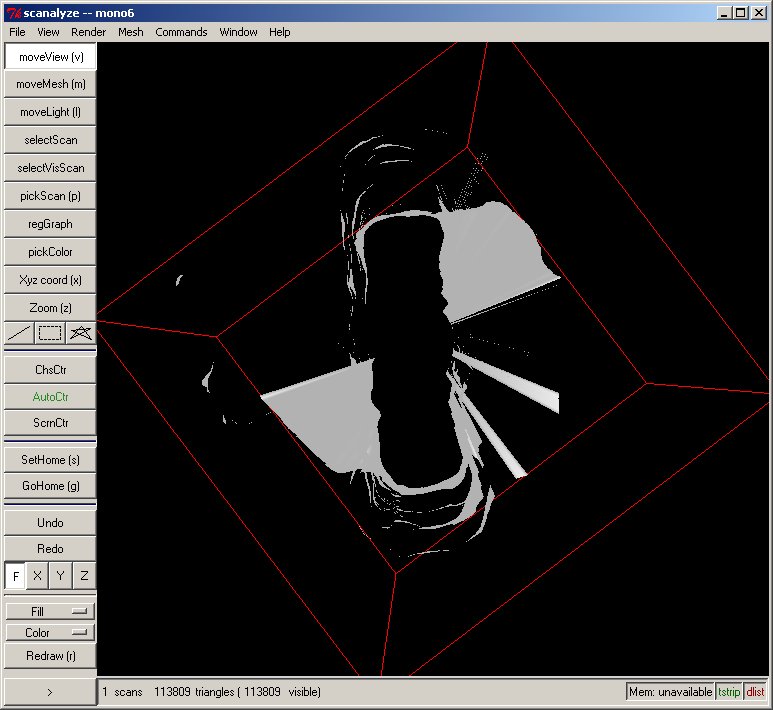
Task: Select the line selection tool icon
Action: (x=19, y=333)
